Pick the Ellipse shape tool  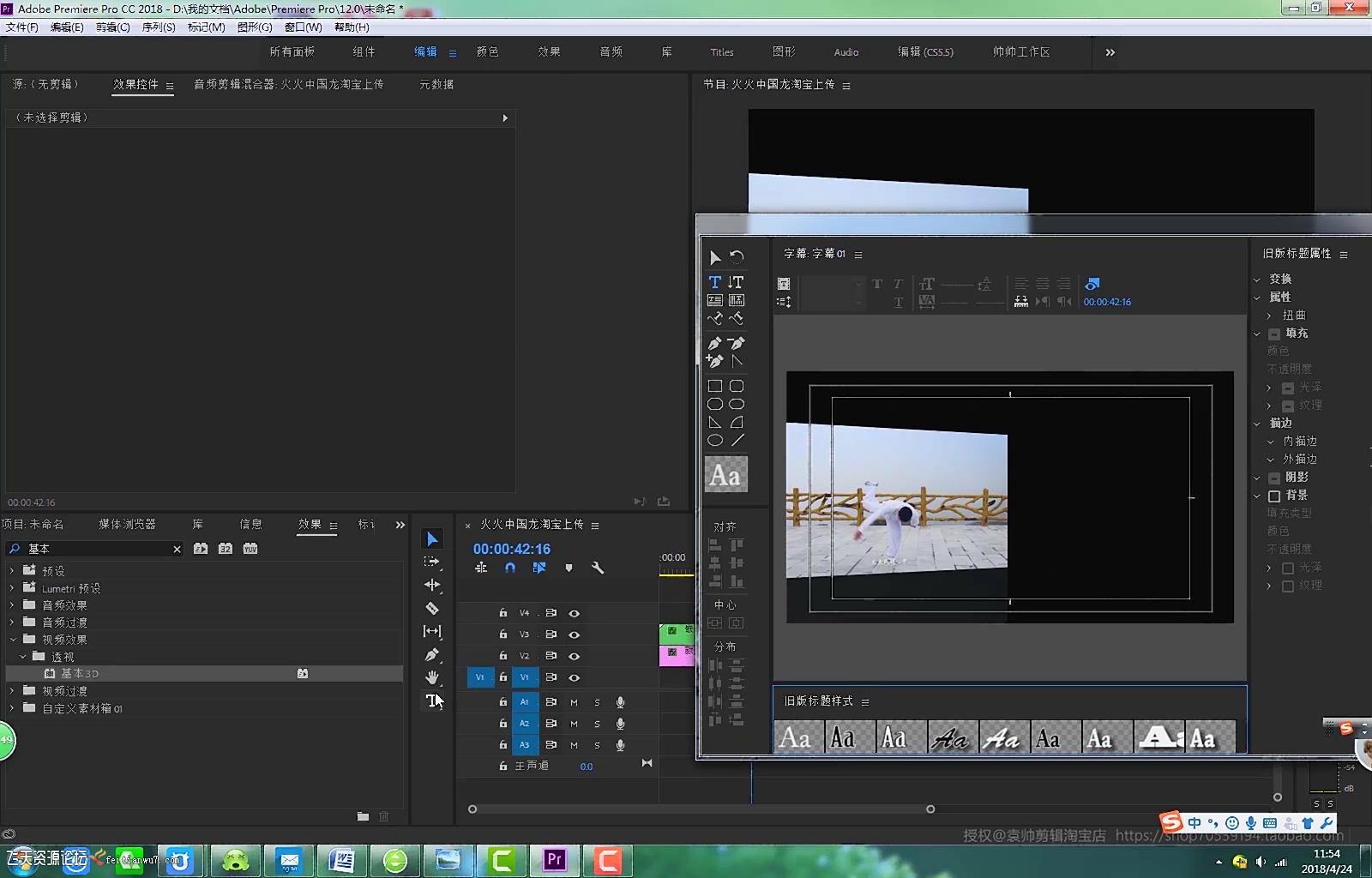click(714, 440)
